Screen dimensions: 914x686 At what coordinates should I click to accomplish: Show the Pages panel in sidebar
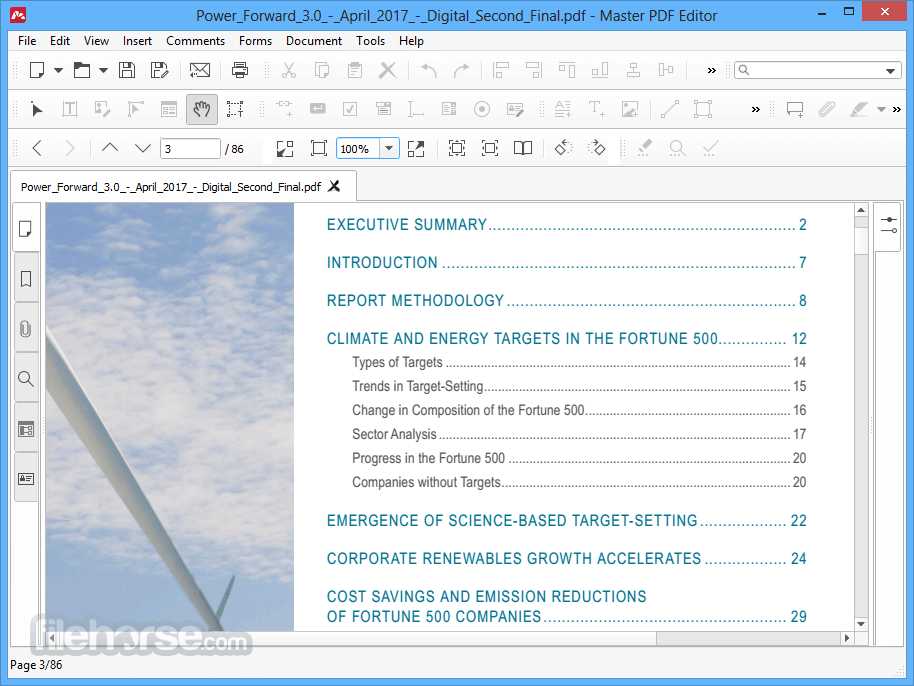[26, 228]
